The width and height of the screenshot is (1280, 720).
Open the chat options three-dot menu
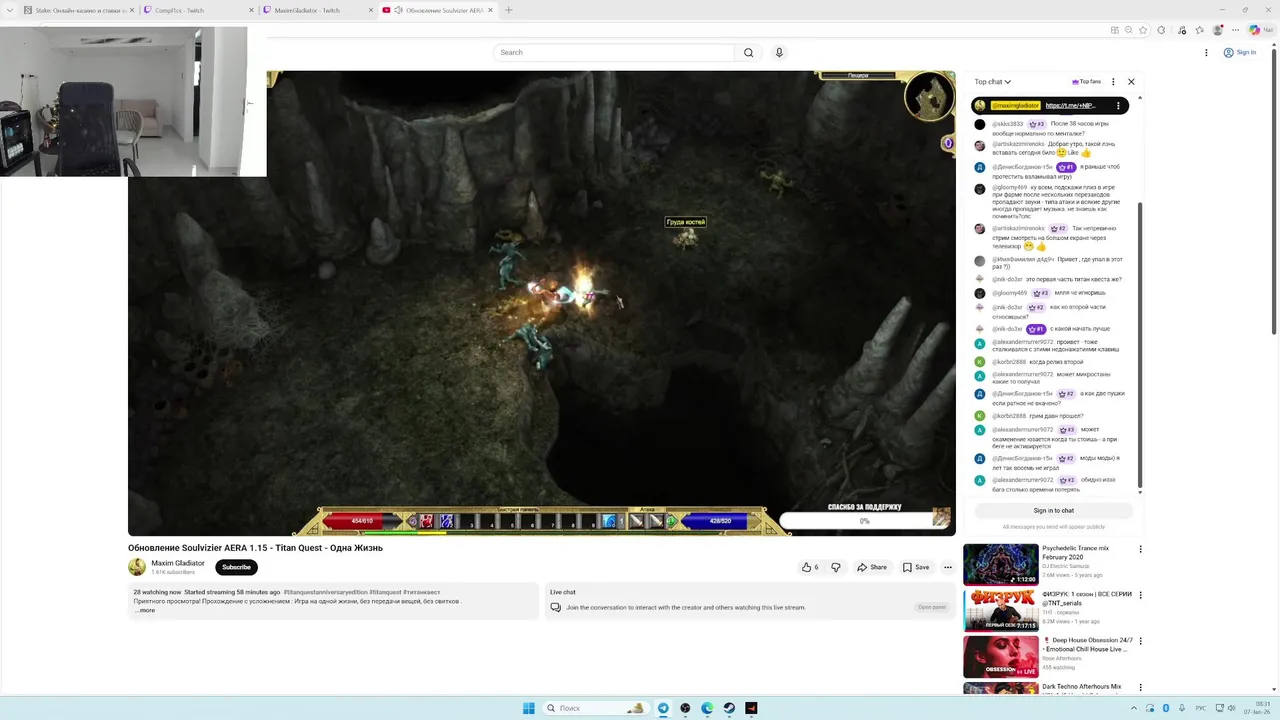tap(1113, 82)
